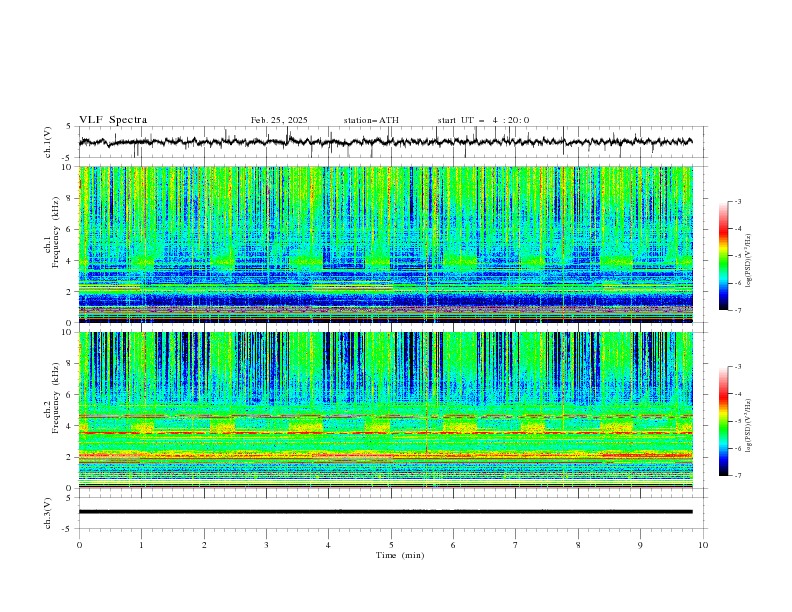
Task: Click the ch.1 frequency tick "2"
Action: pos(70,291)
